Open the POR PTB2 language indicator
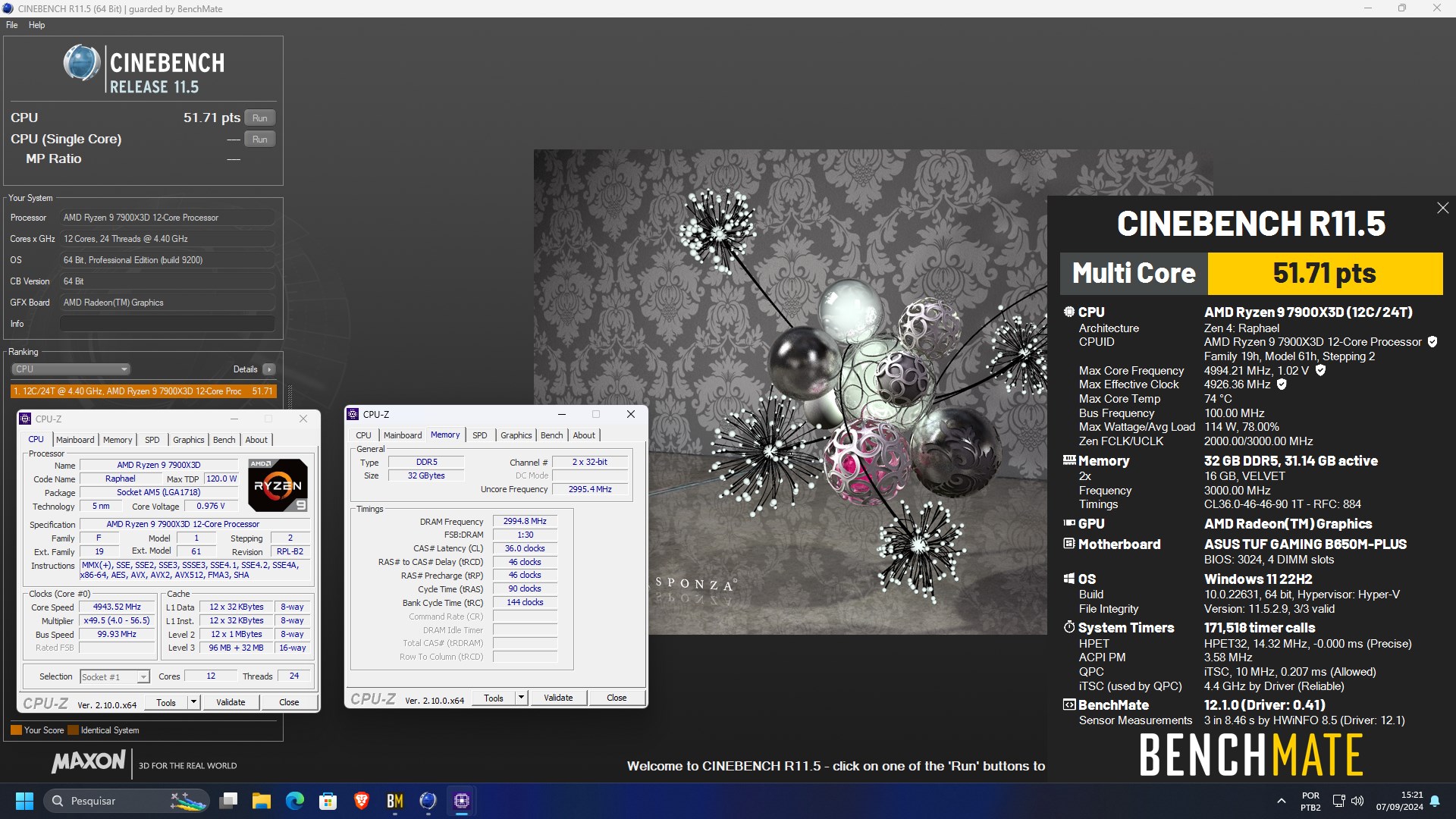 click(1310, 801)
